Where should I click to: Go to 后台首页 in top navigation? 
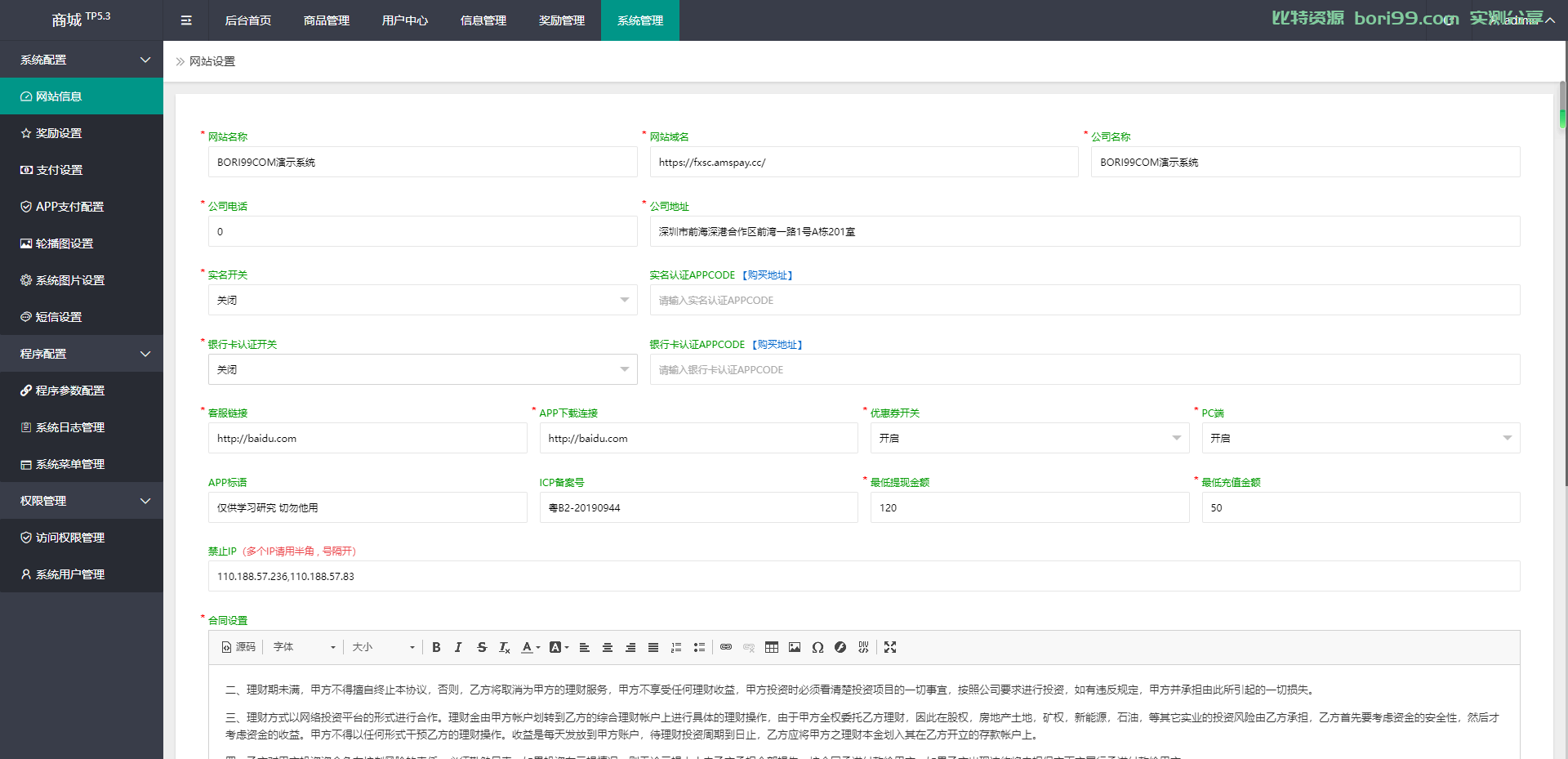pyautogui.click(x=248, y=20)
